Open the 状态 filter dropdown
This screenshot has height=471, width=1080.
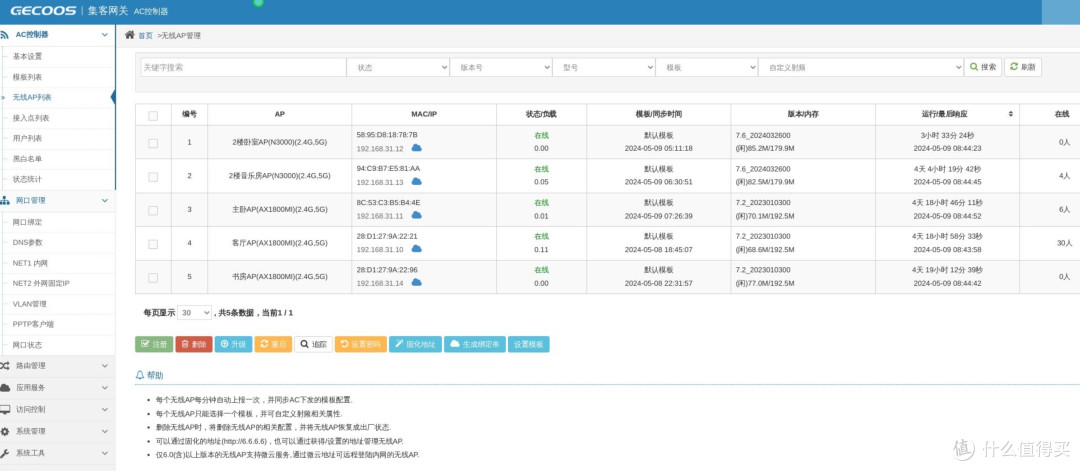398,67
